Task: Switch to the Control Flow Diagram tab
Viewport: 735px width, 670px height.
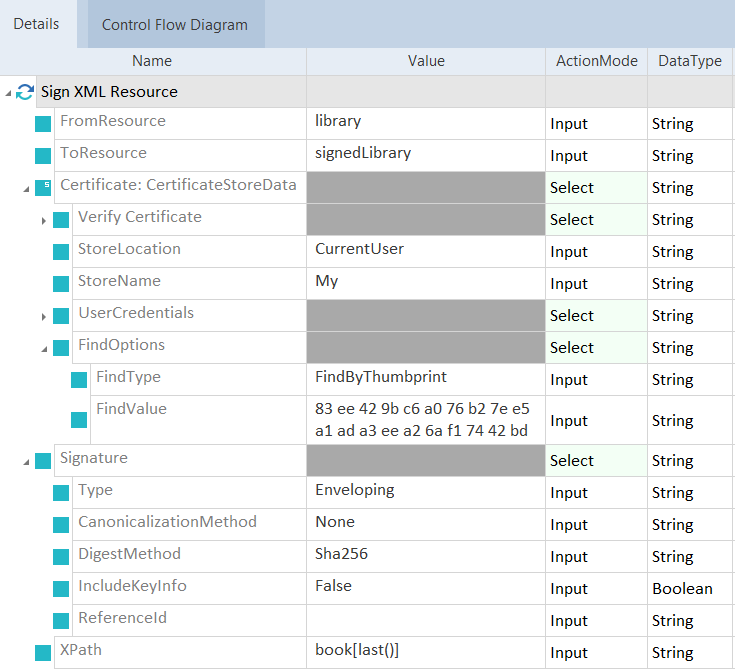Action: (x=175, y=25)
